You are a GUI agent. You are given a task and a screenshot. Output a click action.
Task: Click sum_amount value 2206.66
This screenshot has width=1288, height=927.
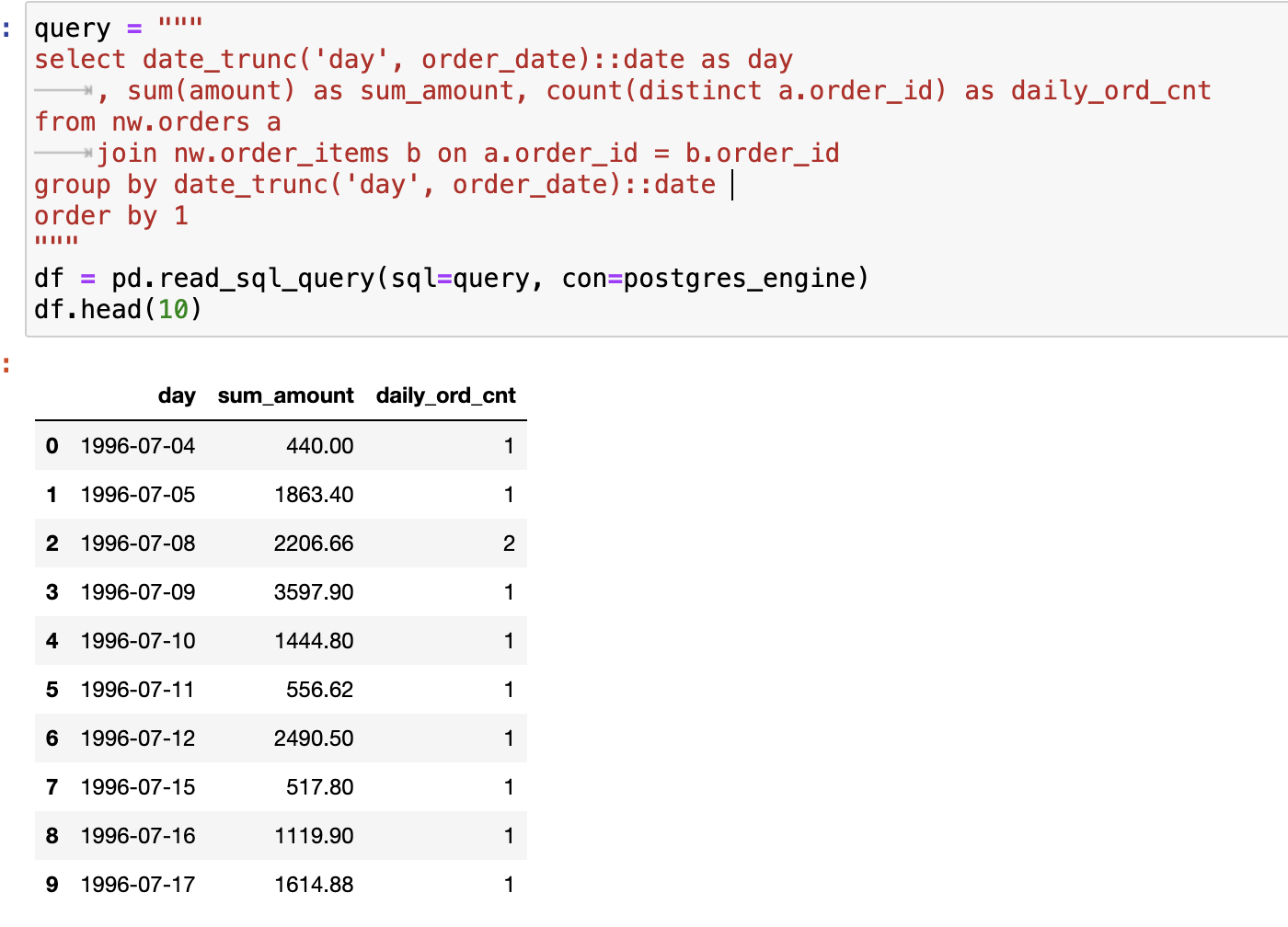pos(314,544)
